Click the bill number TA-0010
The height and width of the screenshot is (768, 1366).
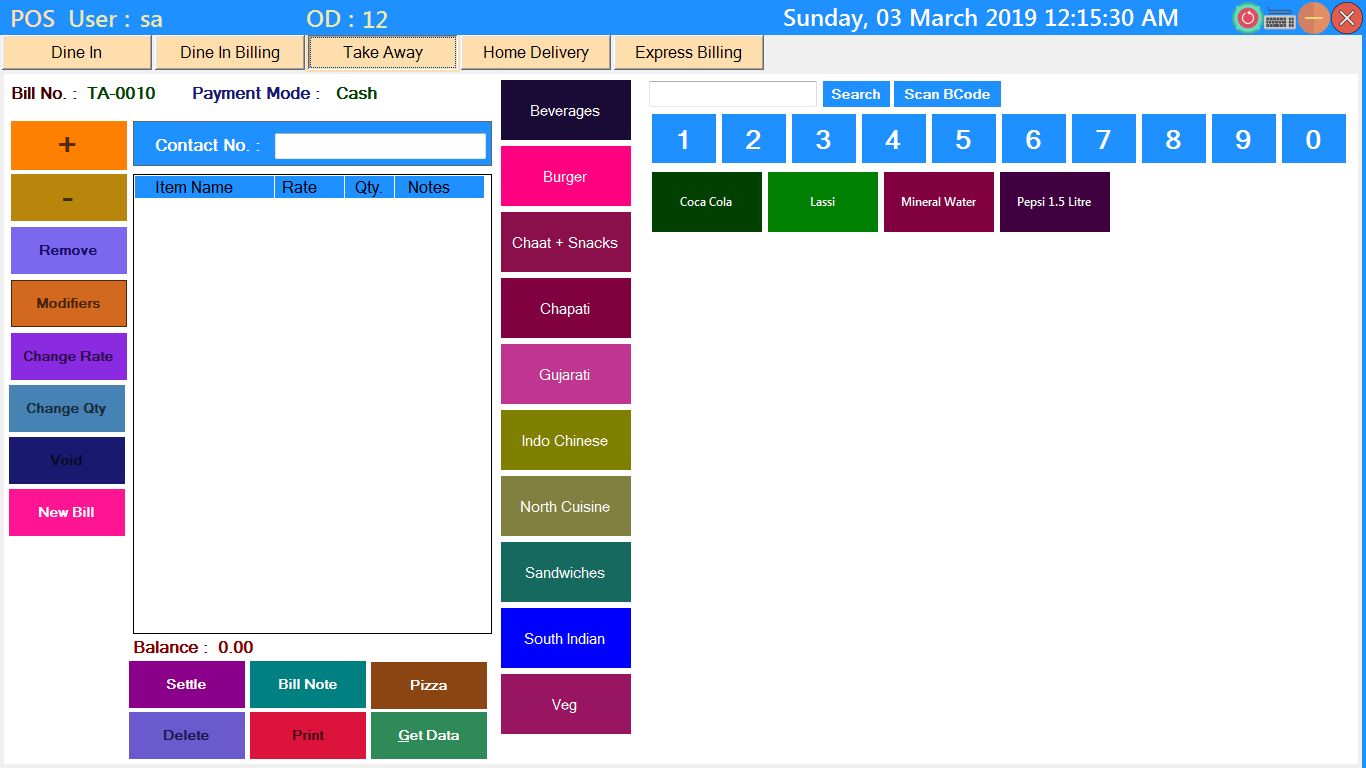click(122, 94)
